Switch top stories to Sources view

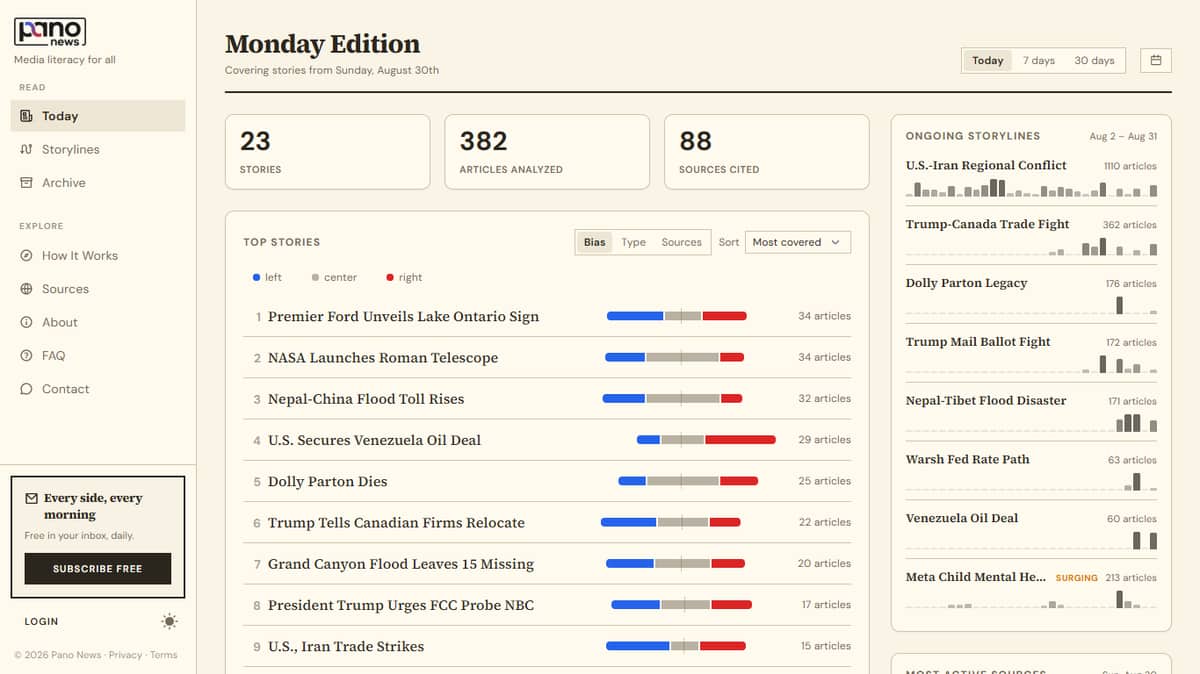pyautogui.click(x=681, y=242)
